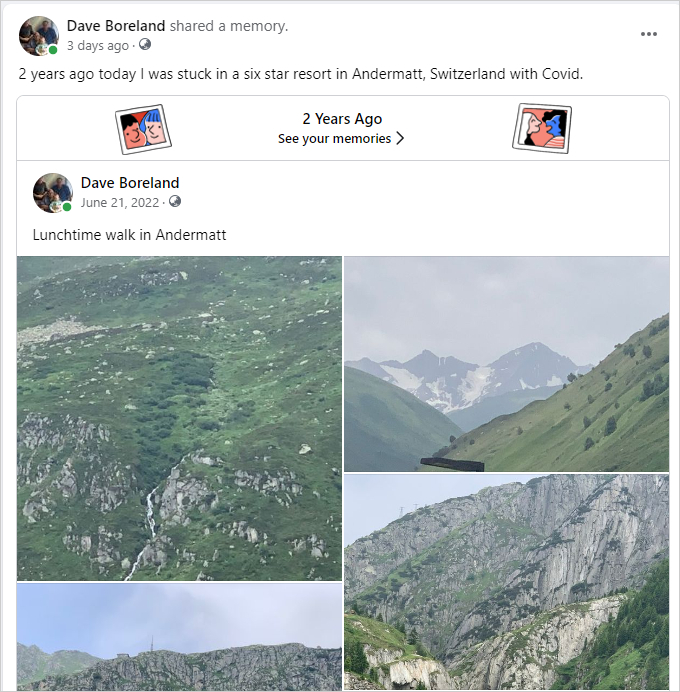Click the 'June 21, 2022' date link

click(120, 201)
